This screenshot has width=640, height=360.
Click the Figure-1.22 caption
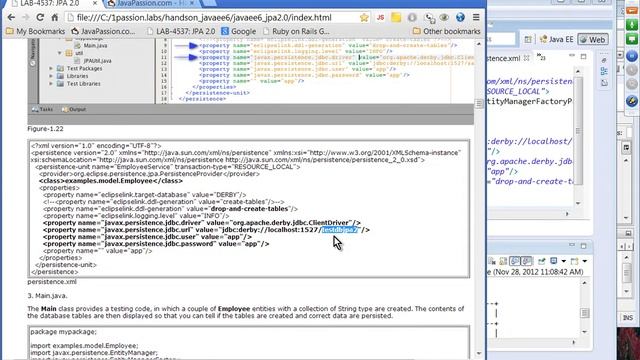[x=45, y=129]
